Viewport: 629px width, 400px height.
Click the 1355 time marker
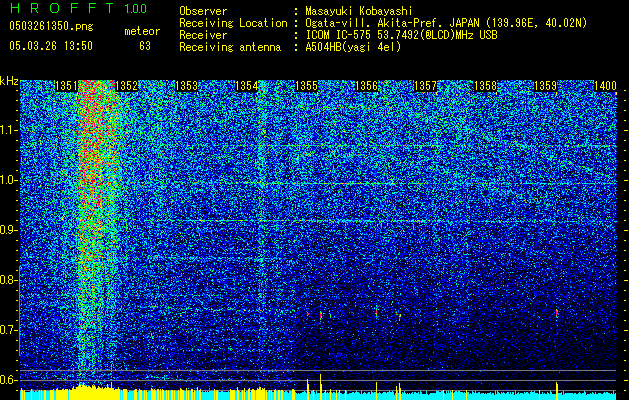(x=306, y=86)
